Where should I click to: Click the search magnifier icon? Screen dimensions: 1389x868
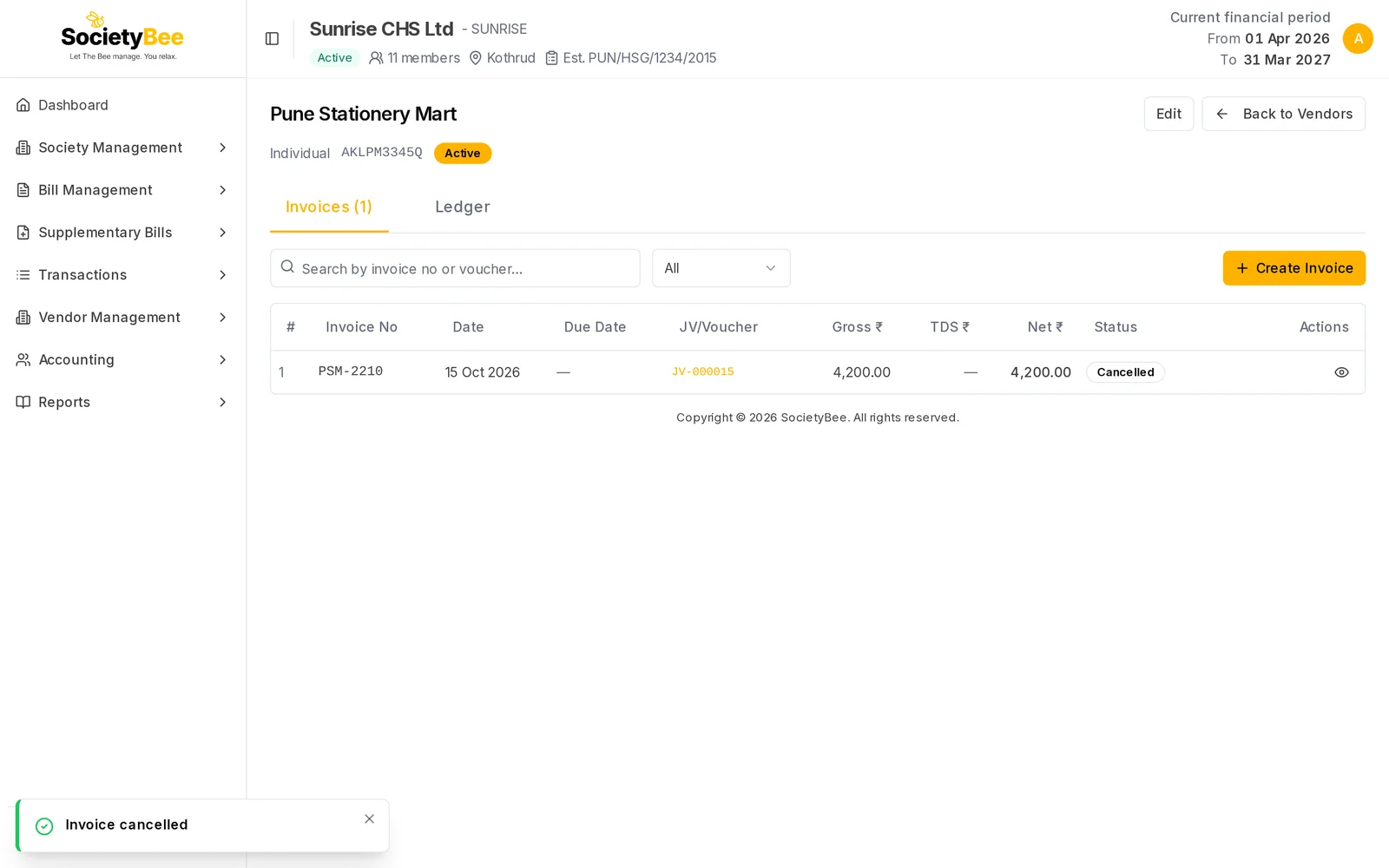287,267
